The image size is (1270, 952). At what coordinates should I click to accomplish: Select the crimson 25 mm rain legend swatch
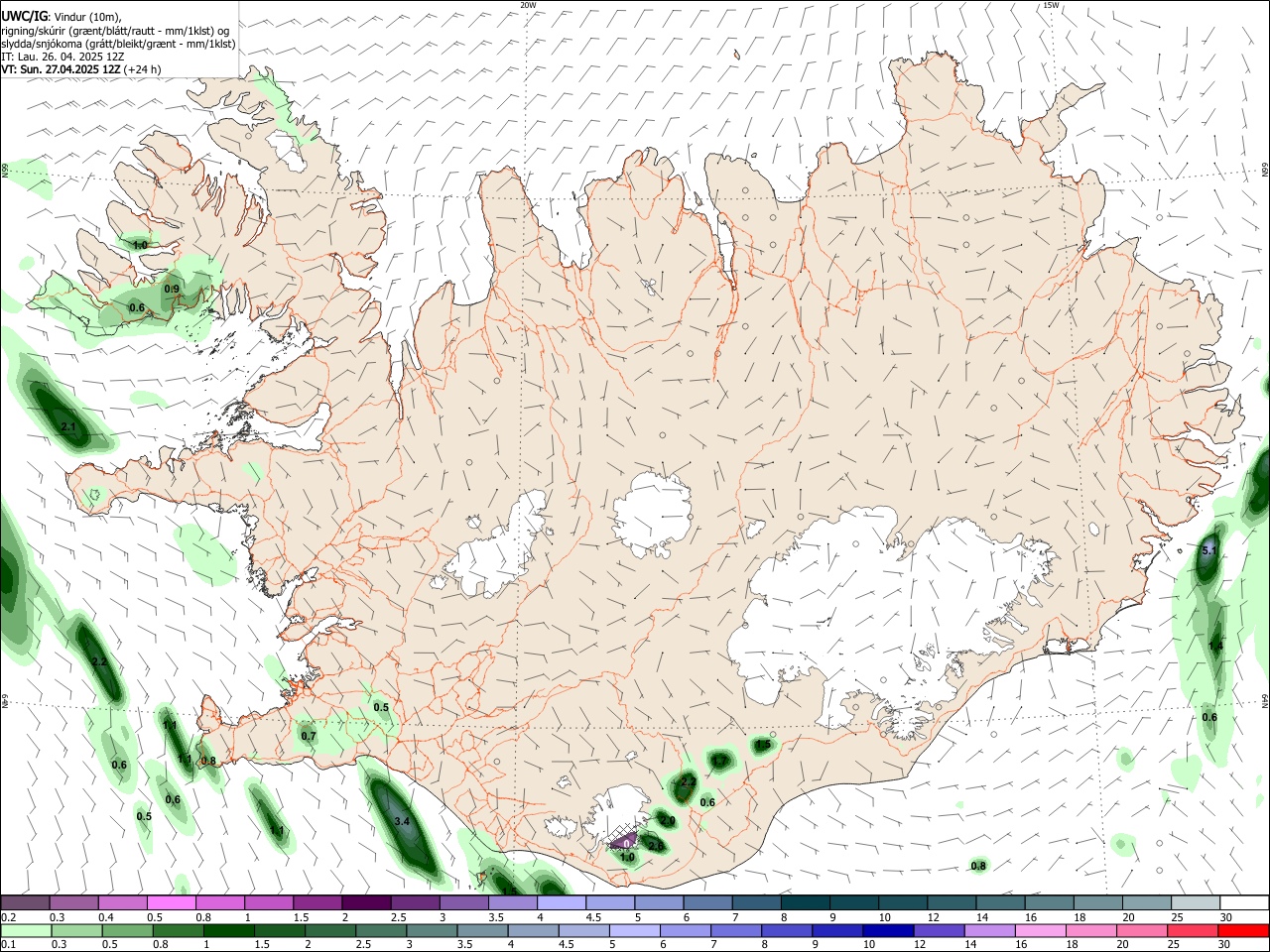point(1194,930)
